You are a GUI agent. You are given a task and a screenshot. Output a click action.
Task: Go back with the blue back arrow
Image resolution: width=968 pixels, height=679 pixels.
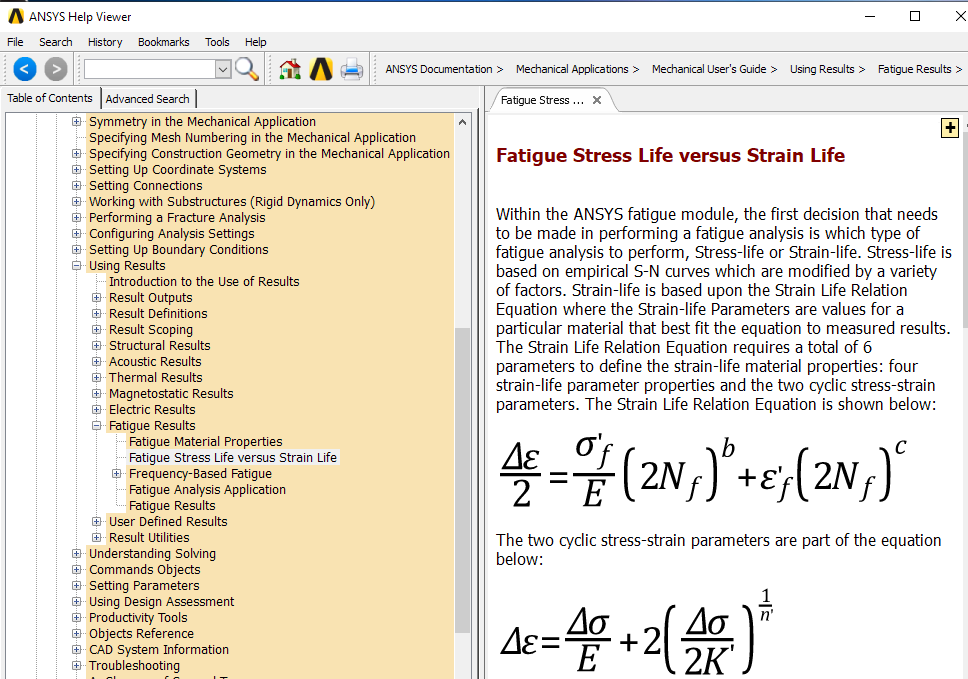(x=25, y=69)
